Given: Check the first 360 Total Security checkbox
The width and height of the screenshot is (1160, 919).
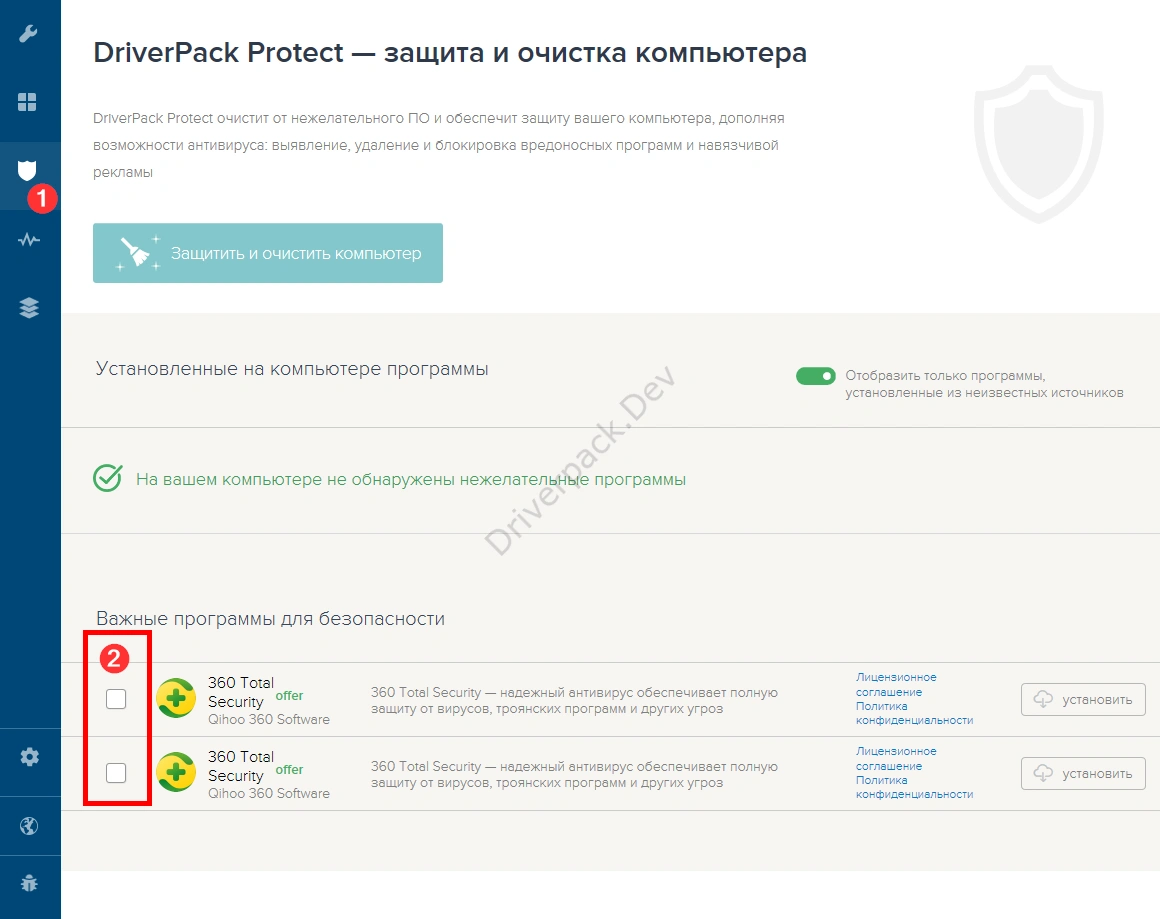Looking at the screenshot, I should pyautogui.click(x=116, y=698).
